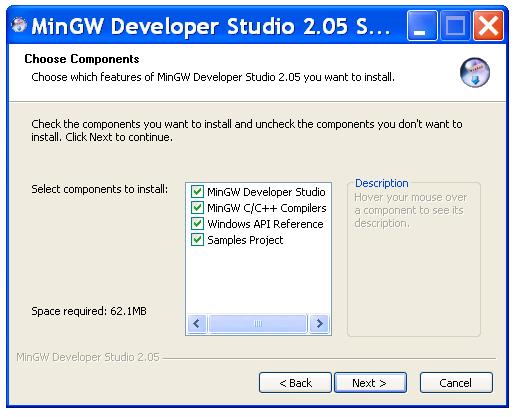The height and width of the screenshot is (417, 517).
Task: Uncheck the MinGW Developer Studio component
Action: point(197,192)
